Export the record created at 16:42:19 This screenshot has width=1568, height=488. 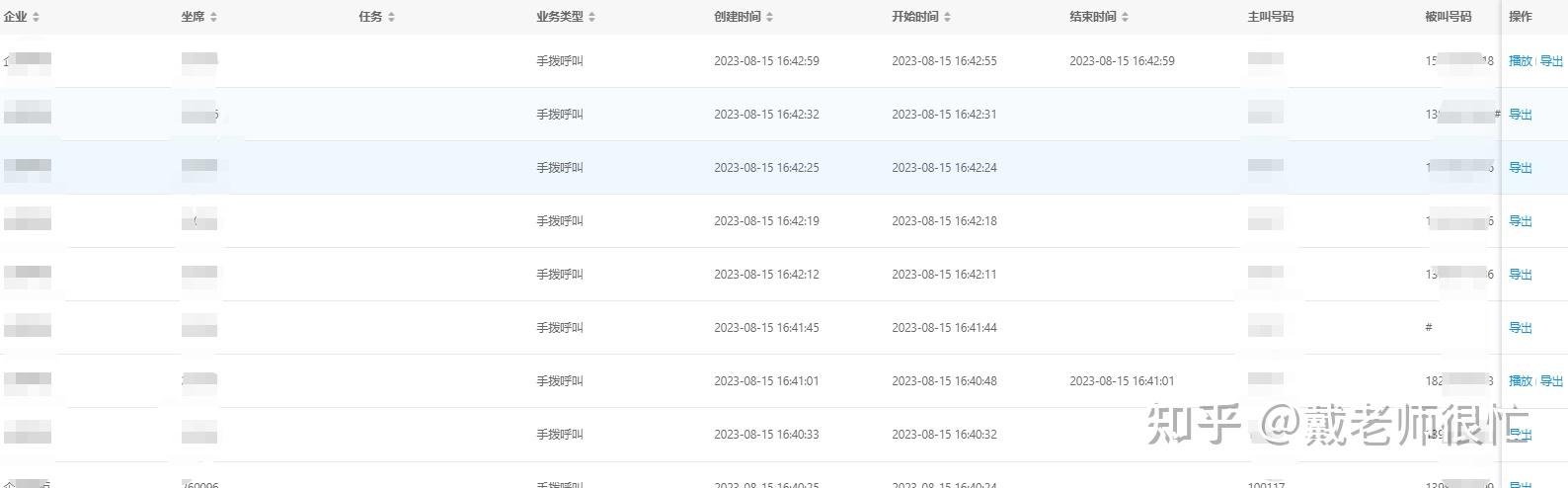coord(1520,221)
